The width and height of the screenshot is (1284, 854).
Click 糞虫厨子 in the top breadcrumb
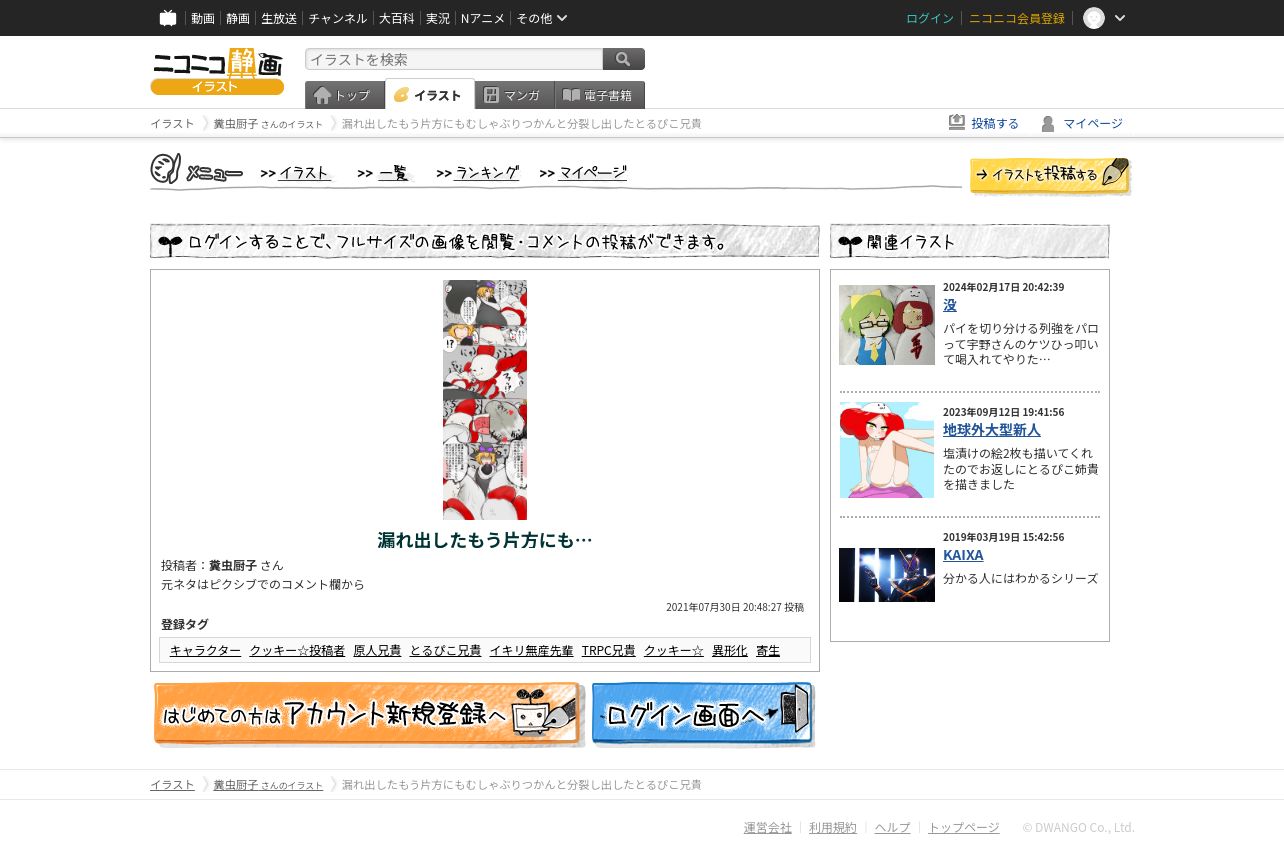tap(235, 123)
